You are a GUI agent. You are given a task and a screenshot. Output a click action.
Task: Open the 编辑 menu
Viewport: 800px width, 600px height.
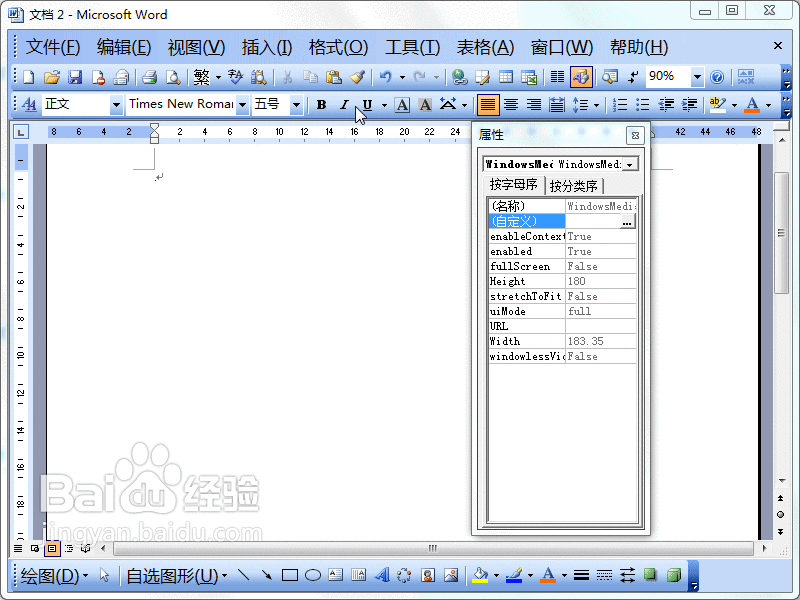(x=124, y=47)
